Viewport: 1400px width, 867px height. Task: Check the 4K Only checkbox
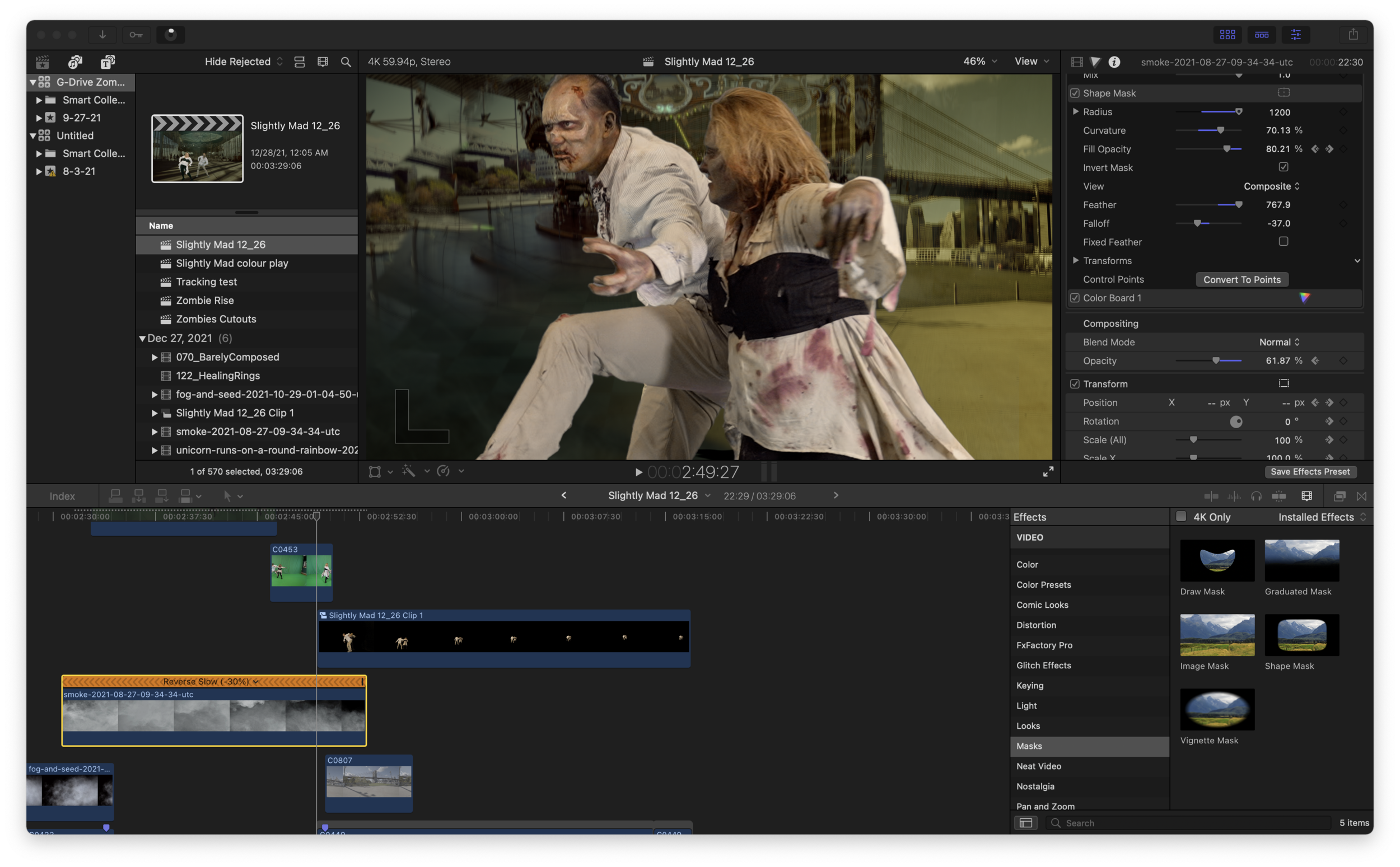(x=1181, y=516)
